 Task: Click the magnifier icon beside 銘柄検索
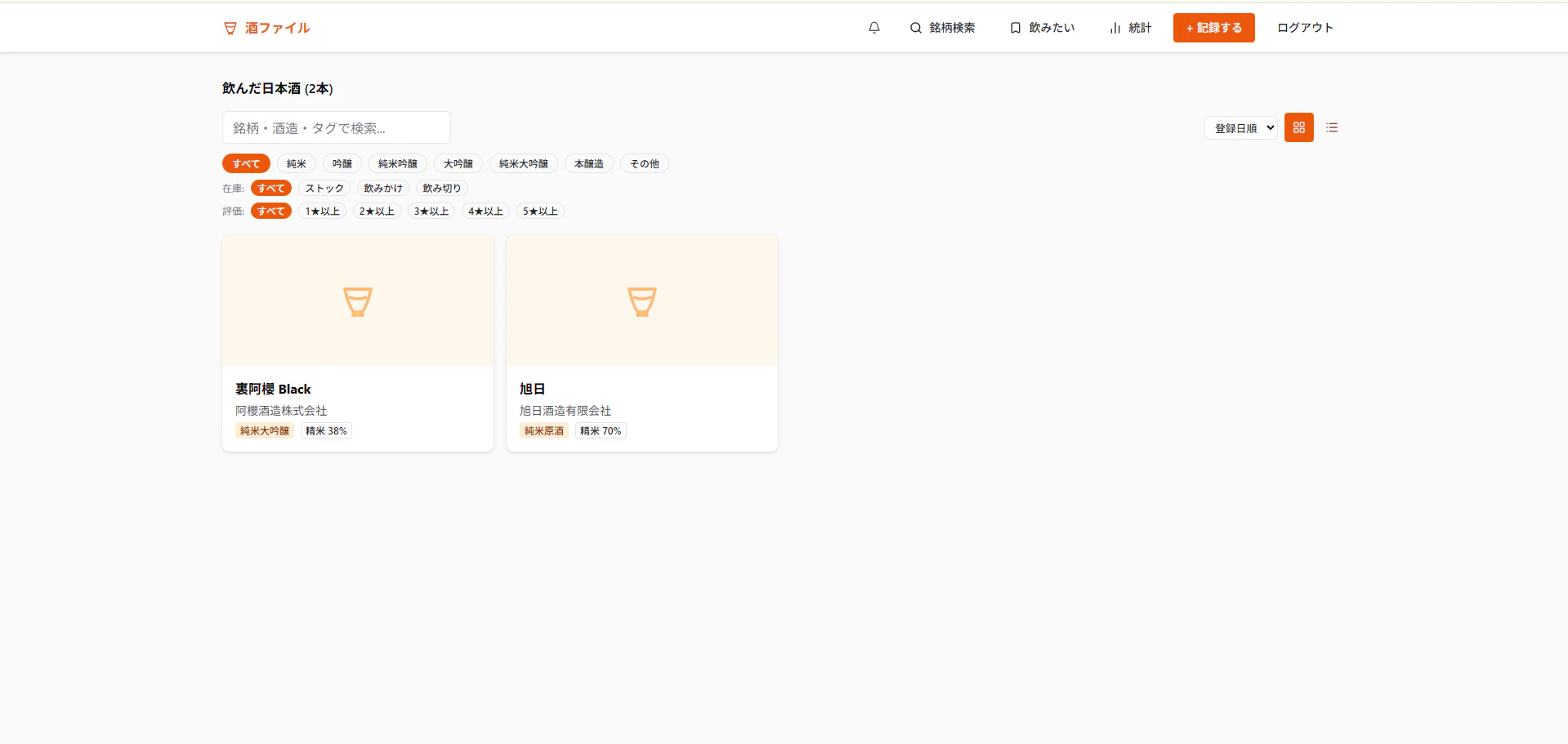pos(916,28)
